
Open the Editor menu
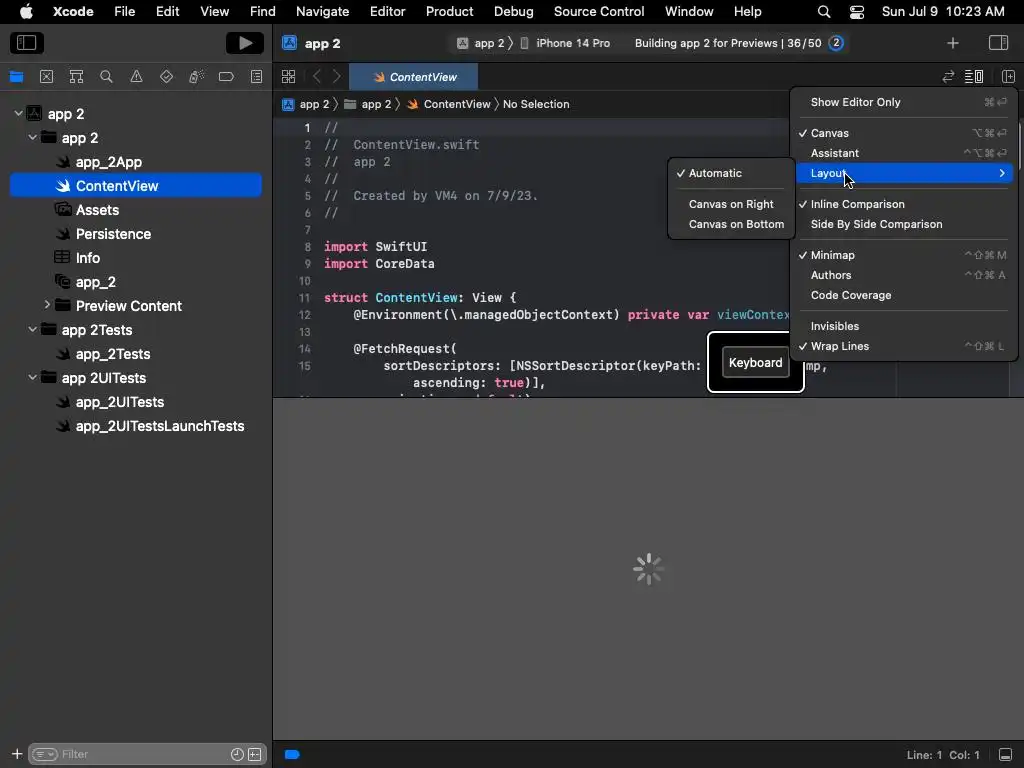387,12
